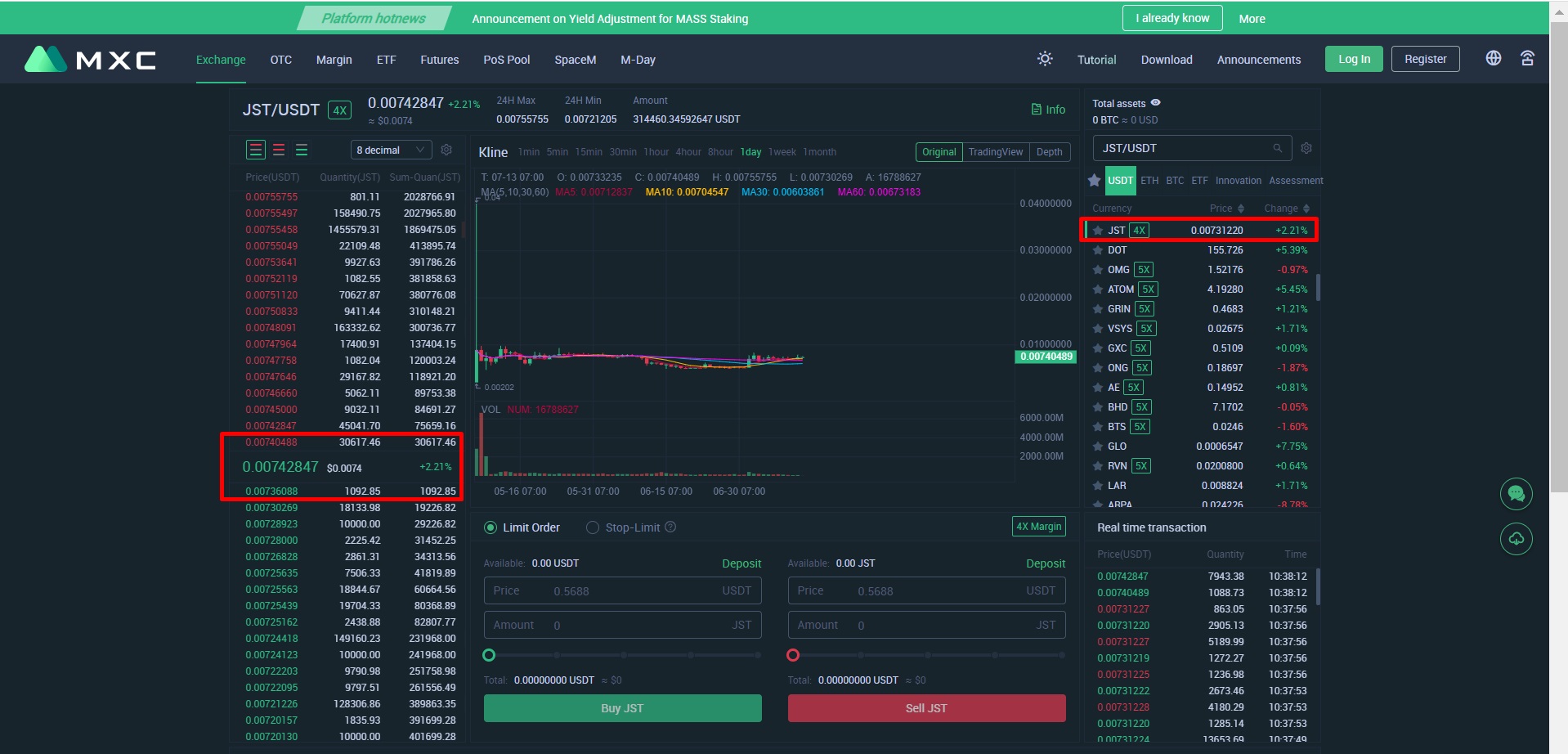Open the Futures menu item

[440, 60]
